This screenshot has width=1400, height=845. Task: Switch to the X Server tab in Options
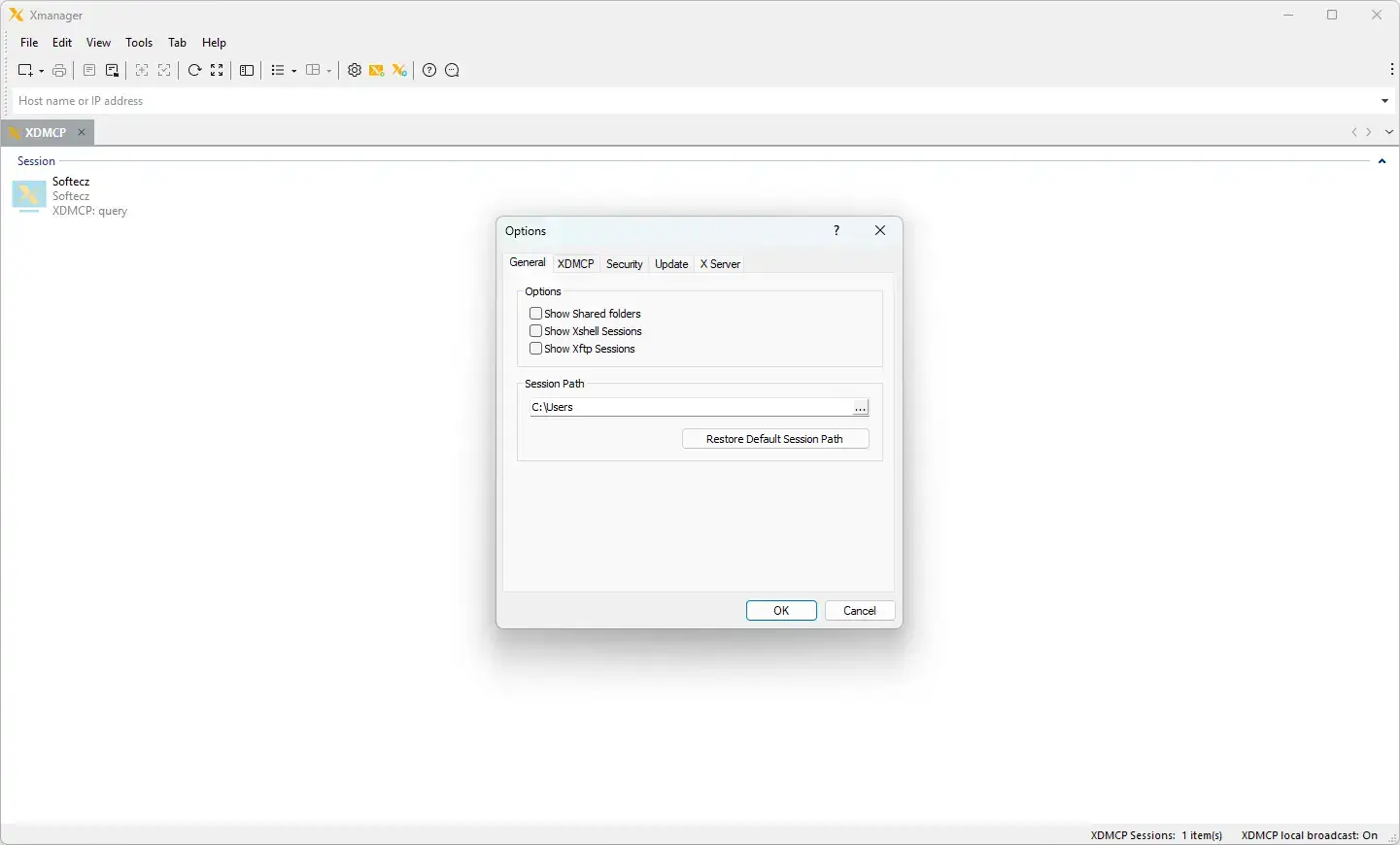tap(721, 264)
